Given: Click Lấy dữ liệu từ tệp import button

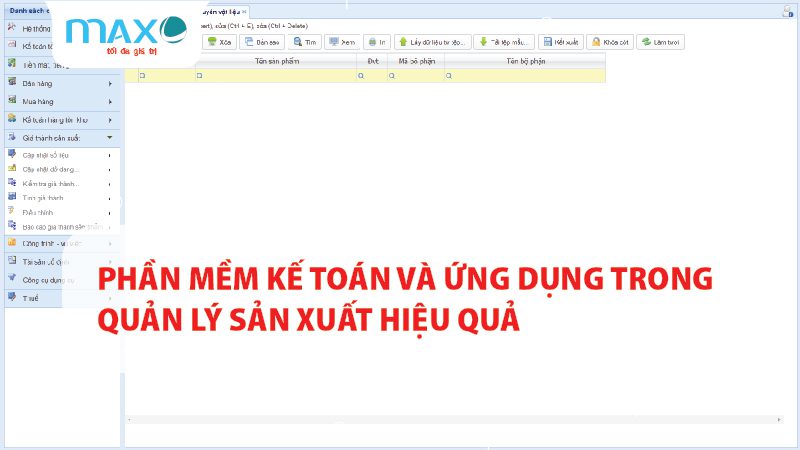Looking at the screenshot, I should 433,42.
